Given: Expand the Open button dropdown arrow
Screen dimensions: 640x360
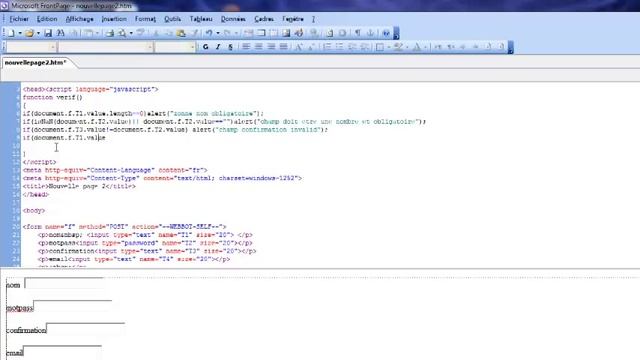Looking at the screenshot, I should coord(38,33).
